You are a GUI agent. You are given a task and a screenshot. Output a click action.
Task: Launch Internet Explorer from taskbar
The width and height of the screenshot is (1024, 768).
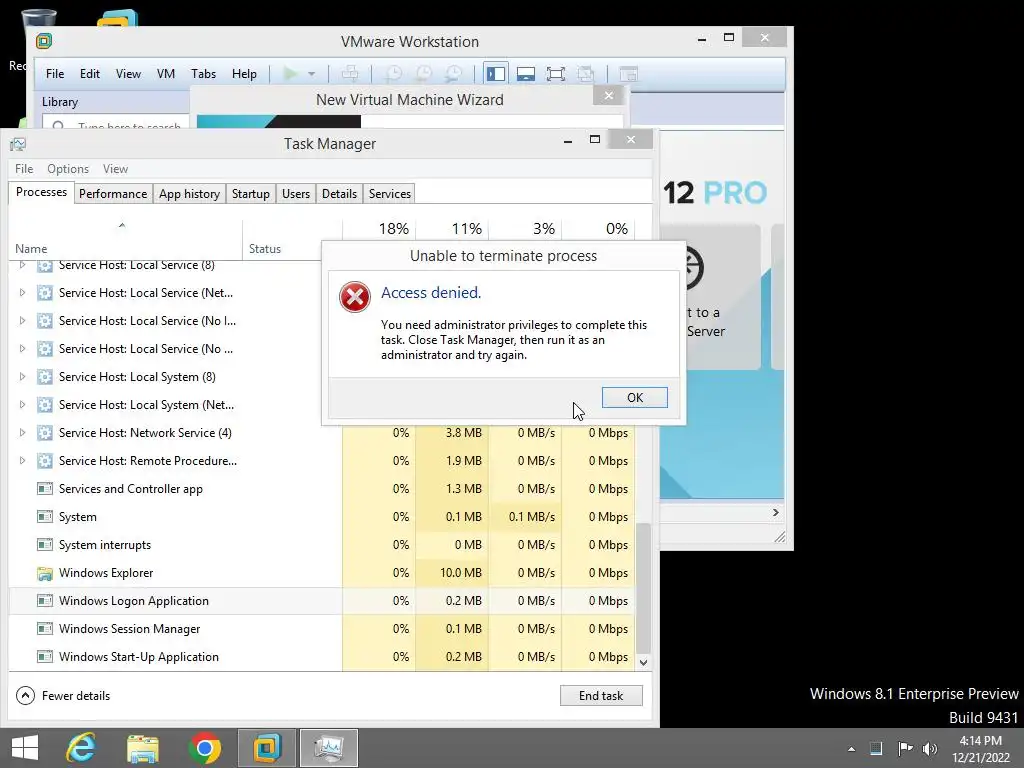pyautogui.click(x=82, y=748)
